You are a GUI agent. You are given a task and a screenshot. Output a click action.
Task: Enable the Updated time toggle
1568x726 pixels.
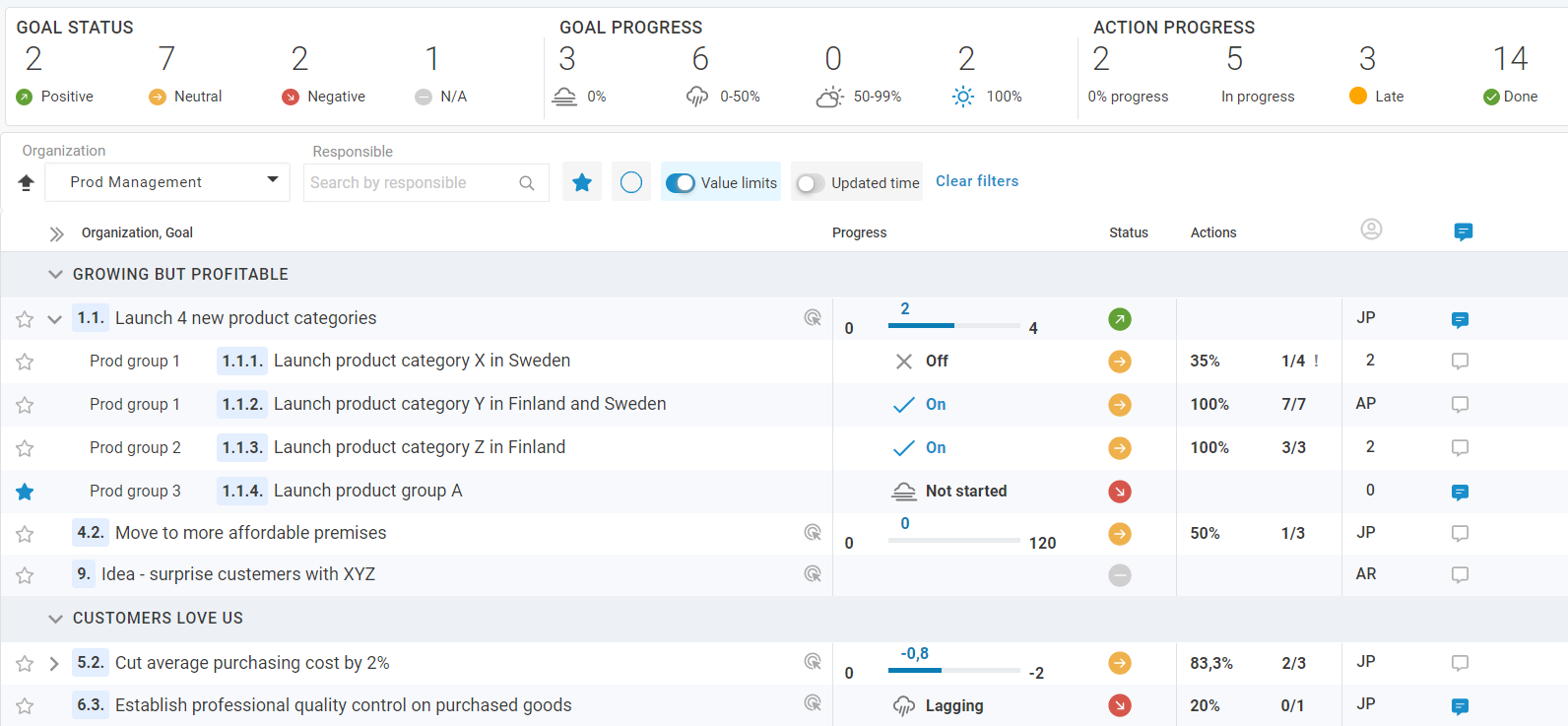pos(811,183)
